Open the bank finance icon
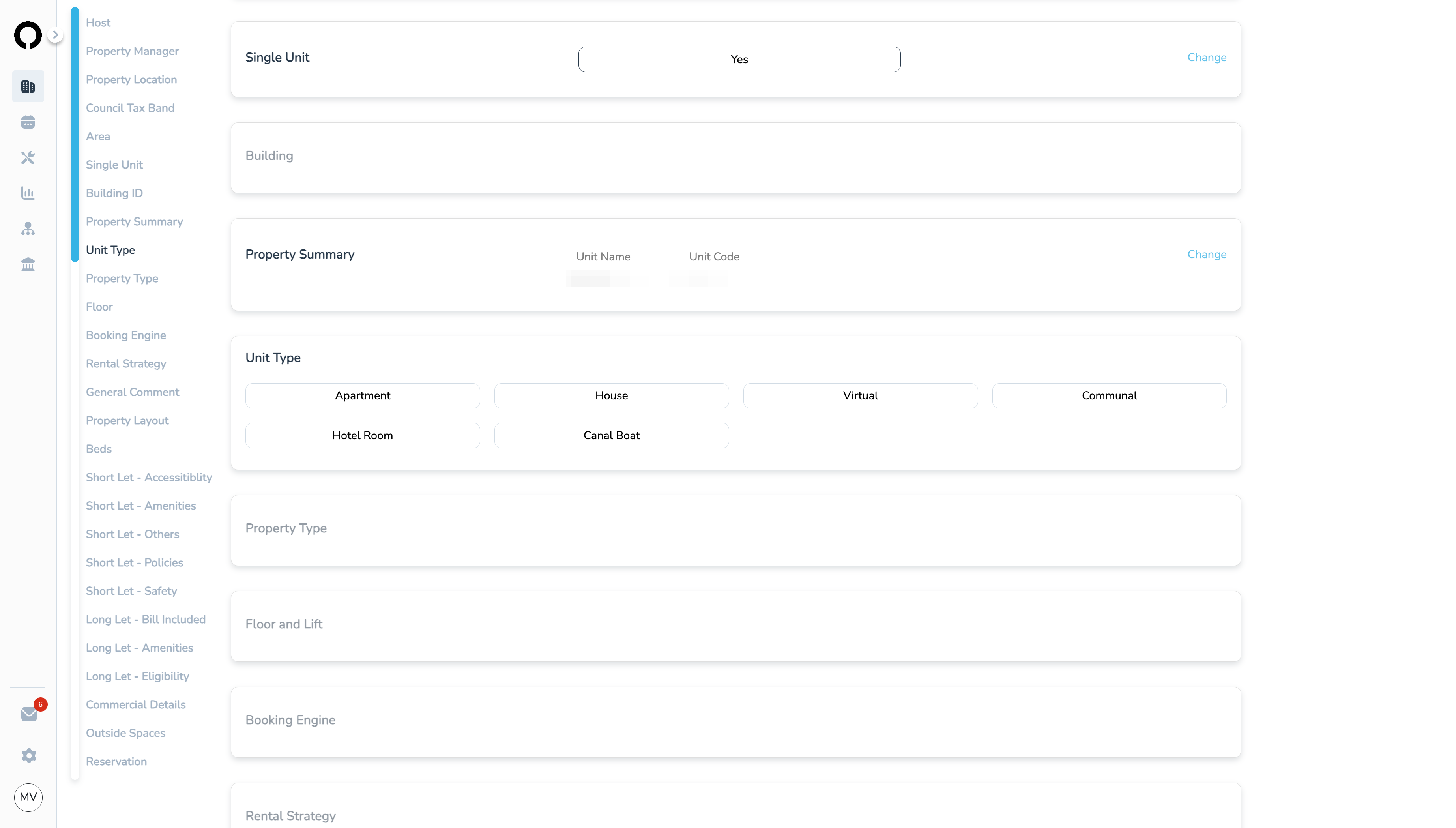Image resolution: width=1456 pixels, height=828 pixels. (x=28, y=264)
